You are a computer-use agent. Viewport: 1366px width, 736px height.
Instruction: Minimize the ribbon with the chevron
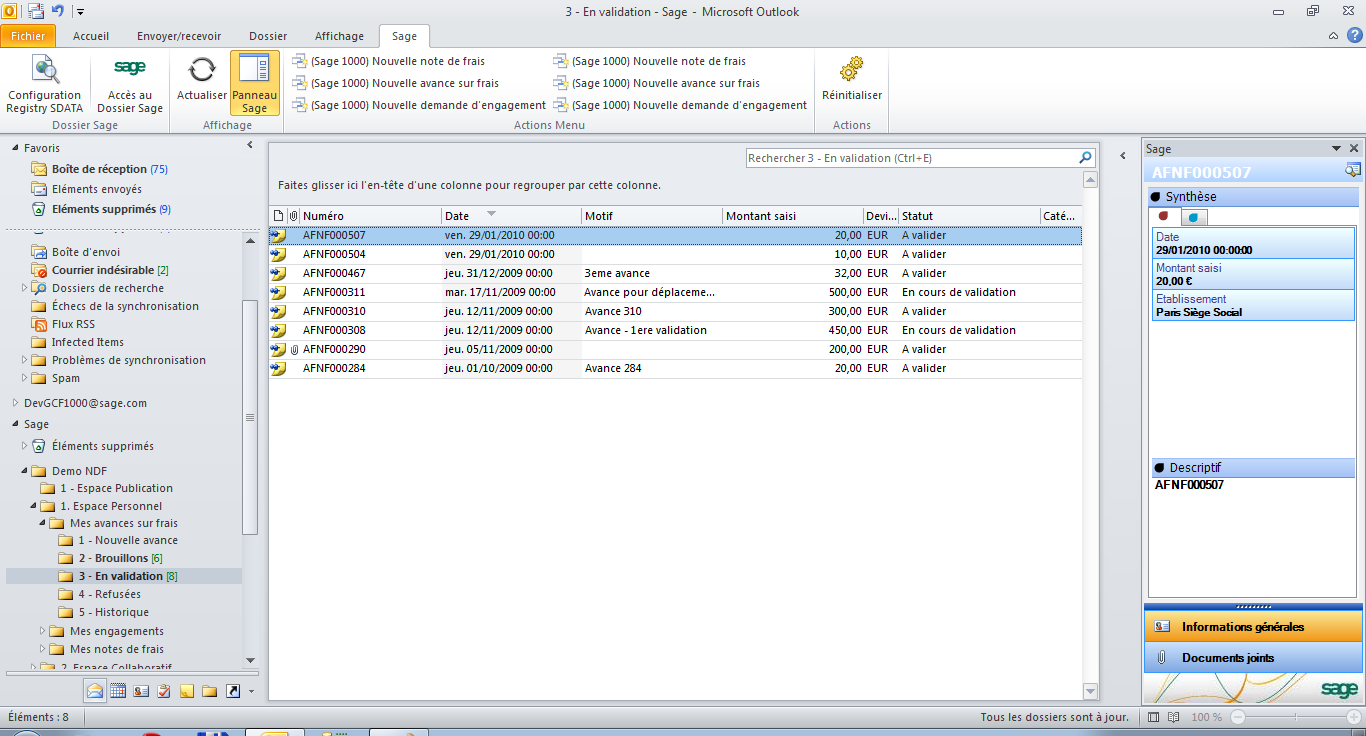point(1334,36)
